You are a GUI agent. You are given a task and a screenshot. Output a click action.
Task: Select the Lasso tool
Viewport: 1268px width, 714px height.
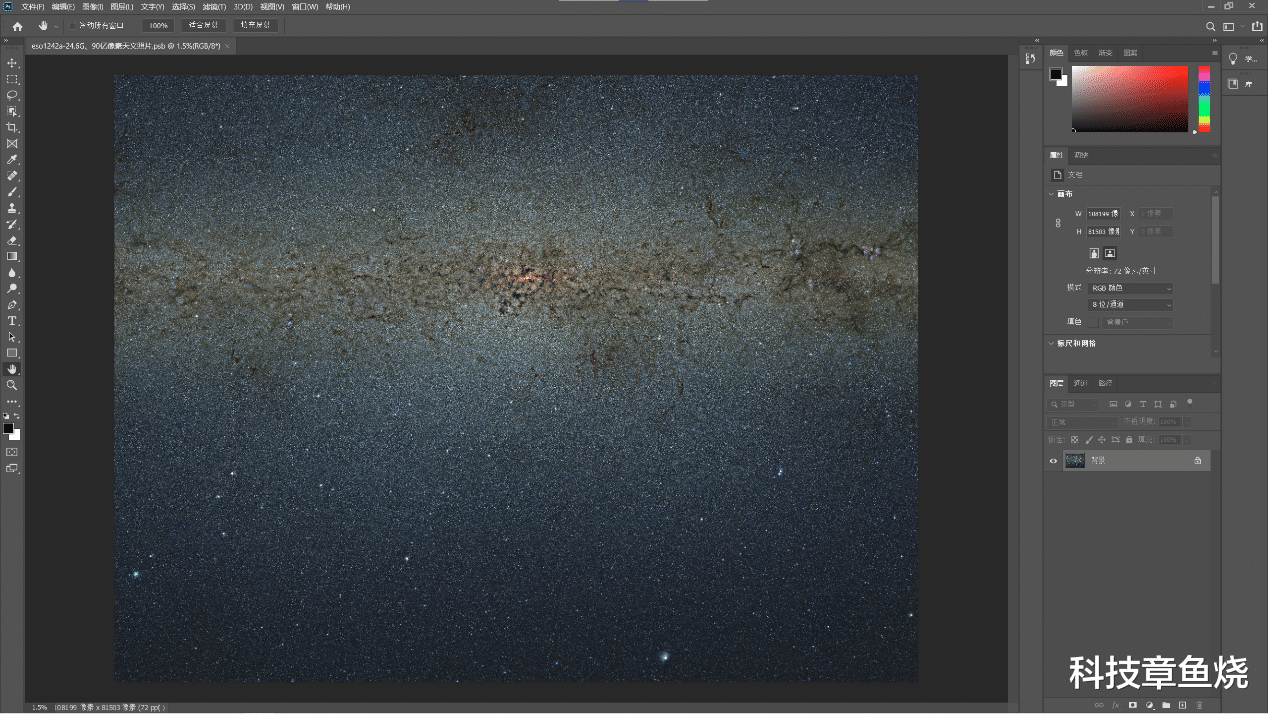[12, 95]
